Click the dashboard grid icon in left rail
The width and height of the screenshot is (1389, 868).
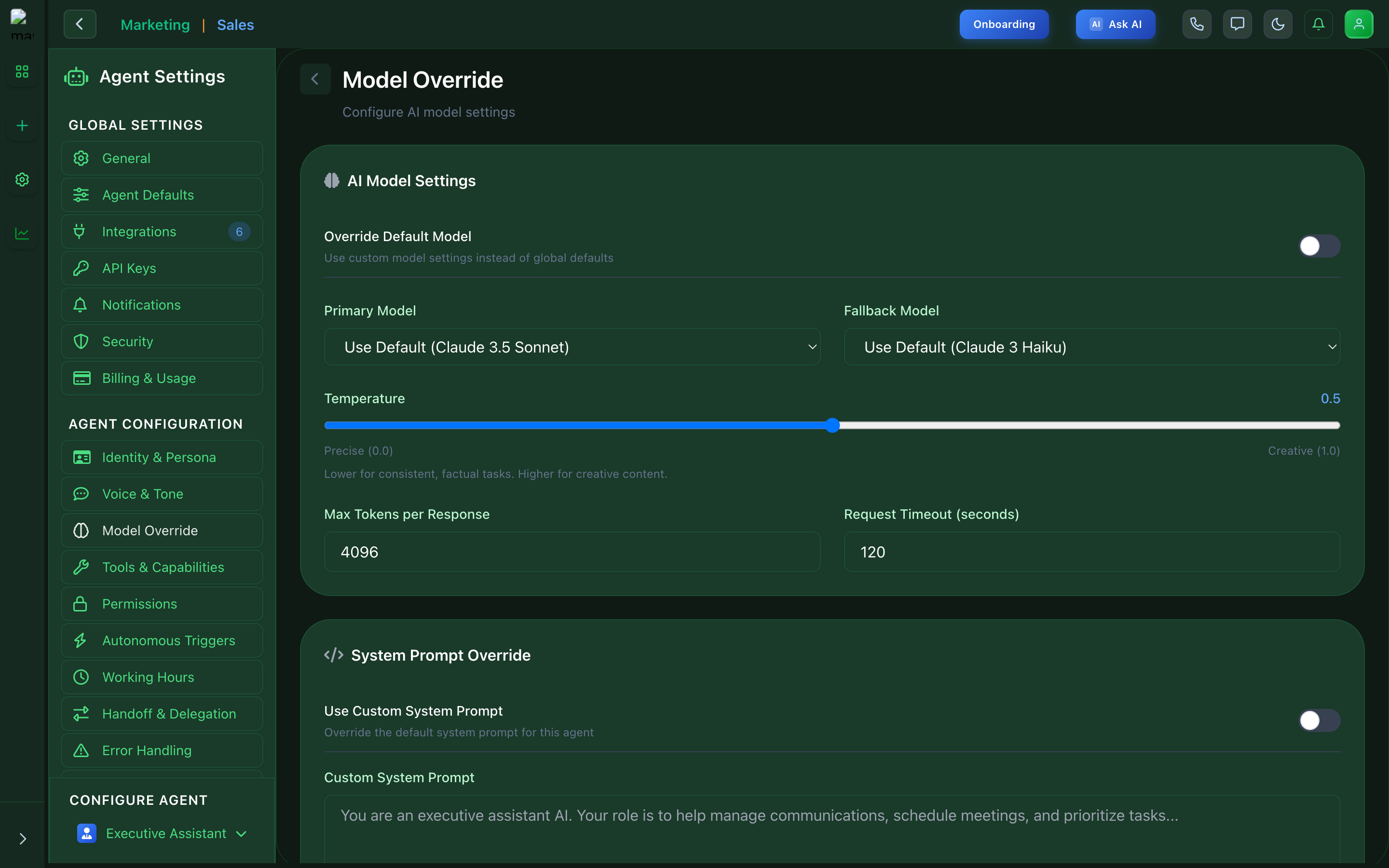click(x=22, y=72)
